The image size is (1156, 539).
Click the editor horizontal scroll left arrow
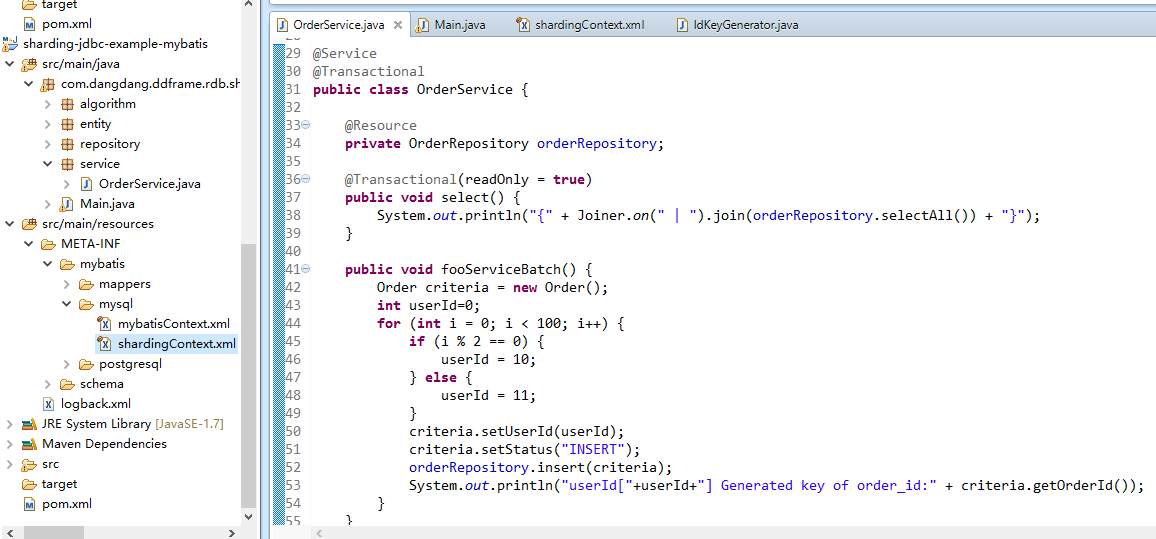click(319, 532)
